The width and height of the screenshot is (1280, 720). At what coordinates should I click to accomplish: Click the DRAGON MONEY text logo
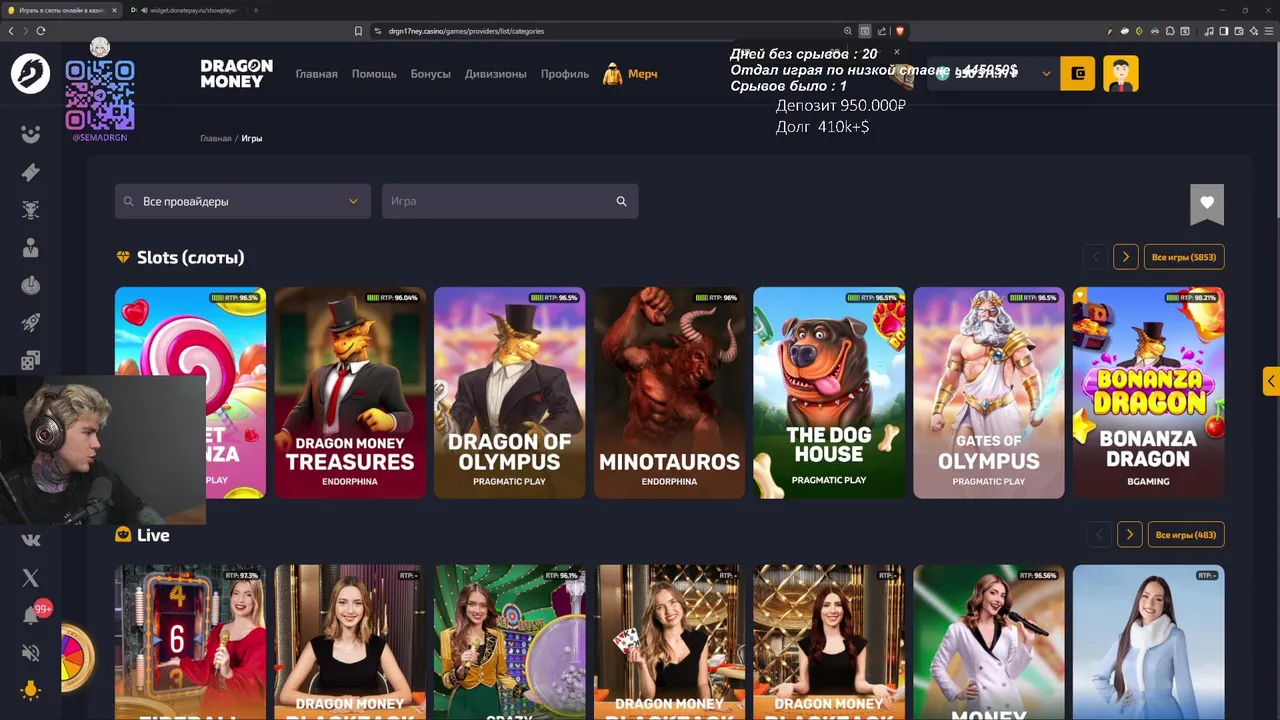[x=236, y=73]
